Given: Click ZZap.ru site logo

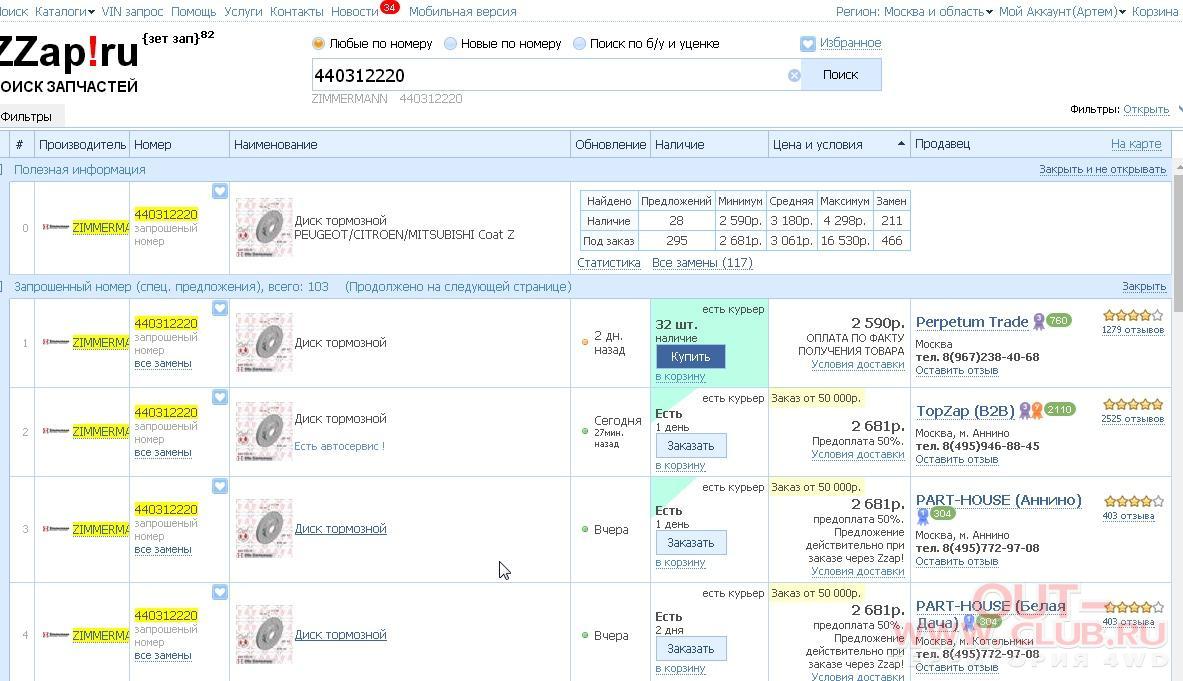Looking at the screenshot, I should click(x=69, y=53).
